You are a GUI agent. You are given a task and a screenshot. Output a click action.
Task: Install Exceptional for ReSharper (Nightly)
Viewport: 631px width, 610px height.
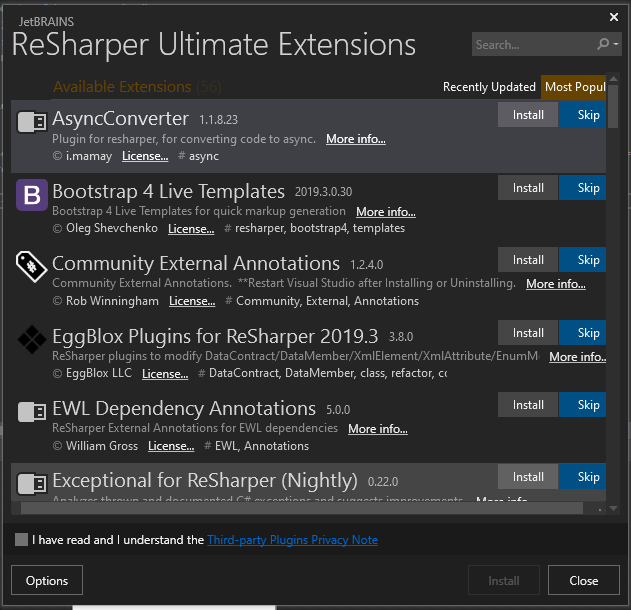click(x=528, y=476)
